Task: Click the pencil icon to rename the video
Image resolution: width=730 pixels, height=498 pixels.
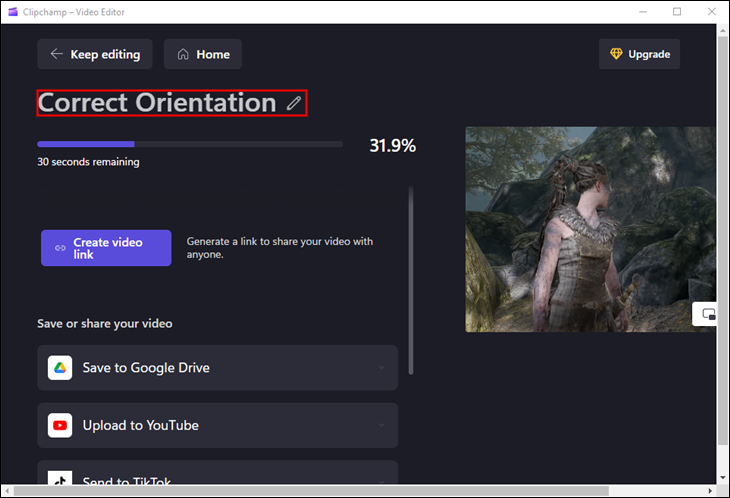Action: [293, 103]
